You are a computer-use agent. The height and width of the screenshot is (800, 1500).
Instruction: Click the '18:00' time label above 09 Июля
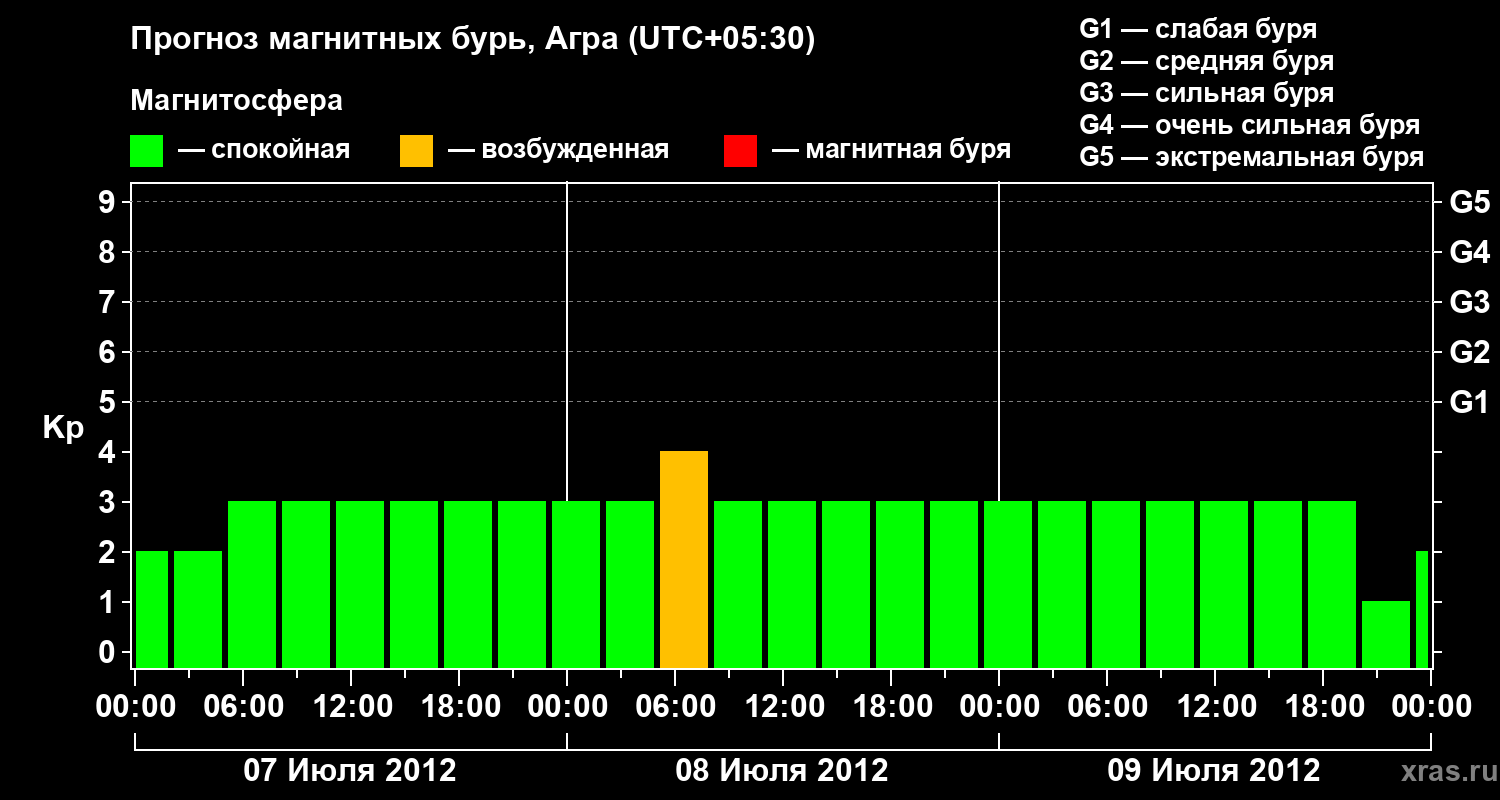coord(1324,707)
